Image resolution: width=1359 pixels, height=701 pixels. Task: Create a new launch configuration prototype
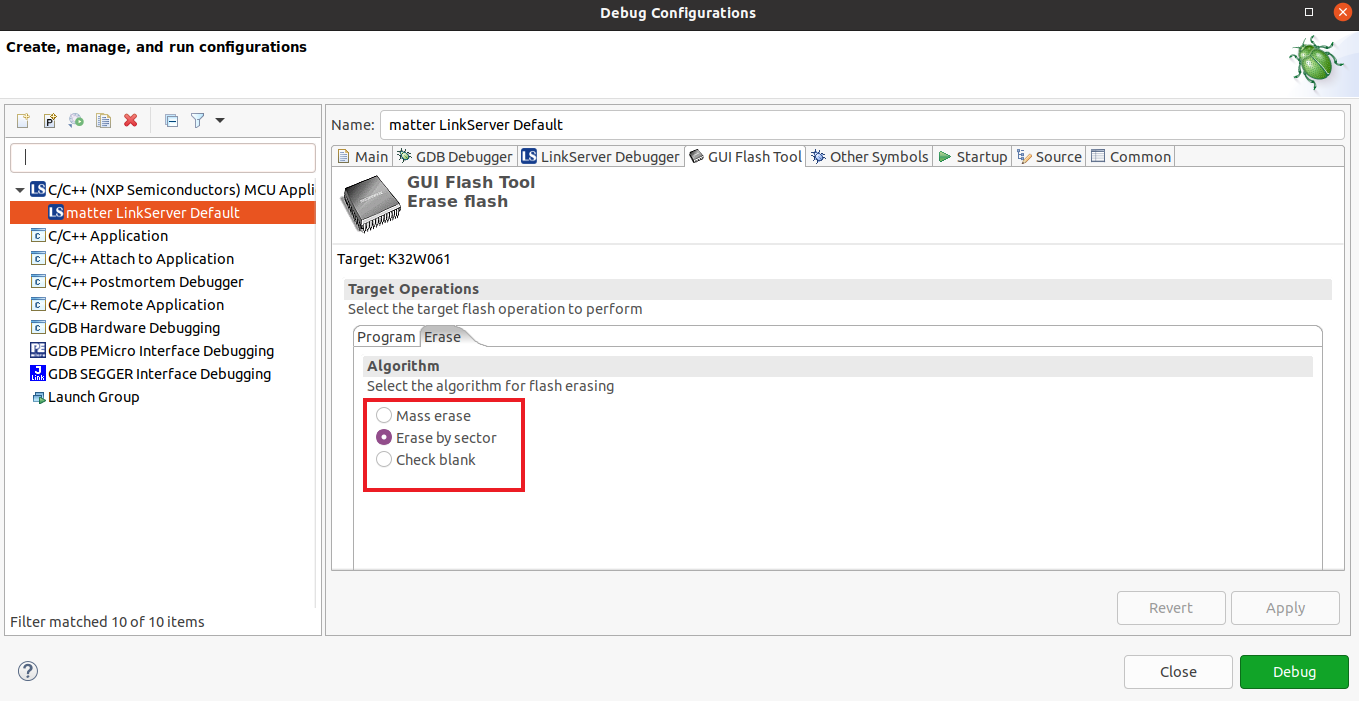pyautogui.click(x=49, y=120)
